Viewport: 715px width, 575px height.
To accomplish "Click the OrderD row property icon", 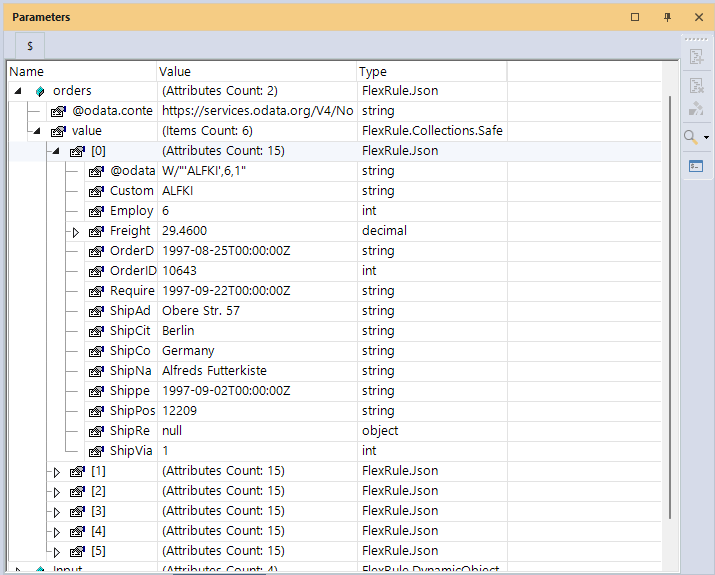I will (x=96, y=251).
